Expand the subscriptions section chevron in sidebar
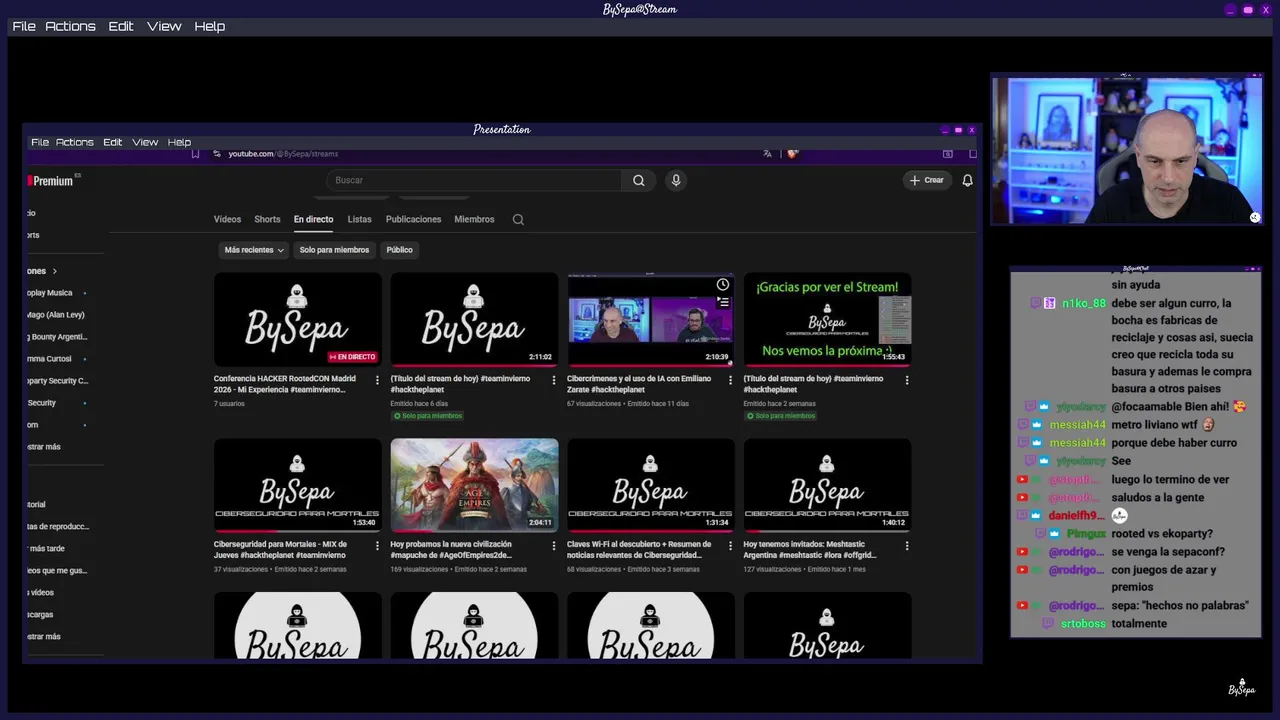This screenshot has height=720, width=1280. click(55, 271)
